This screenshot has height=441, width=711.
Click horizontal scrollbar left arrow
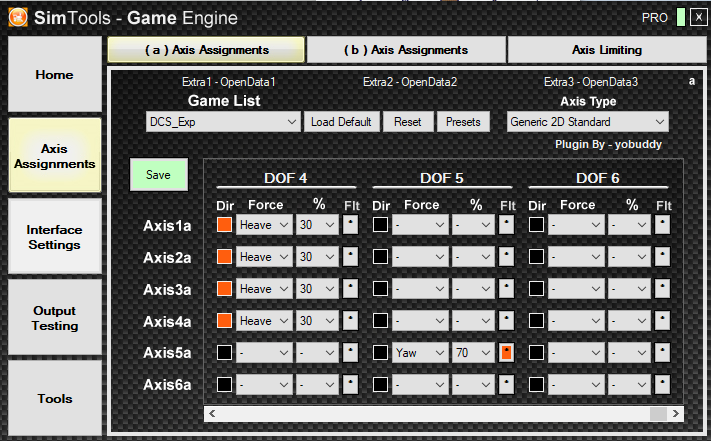tap(212, 413)
